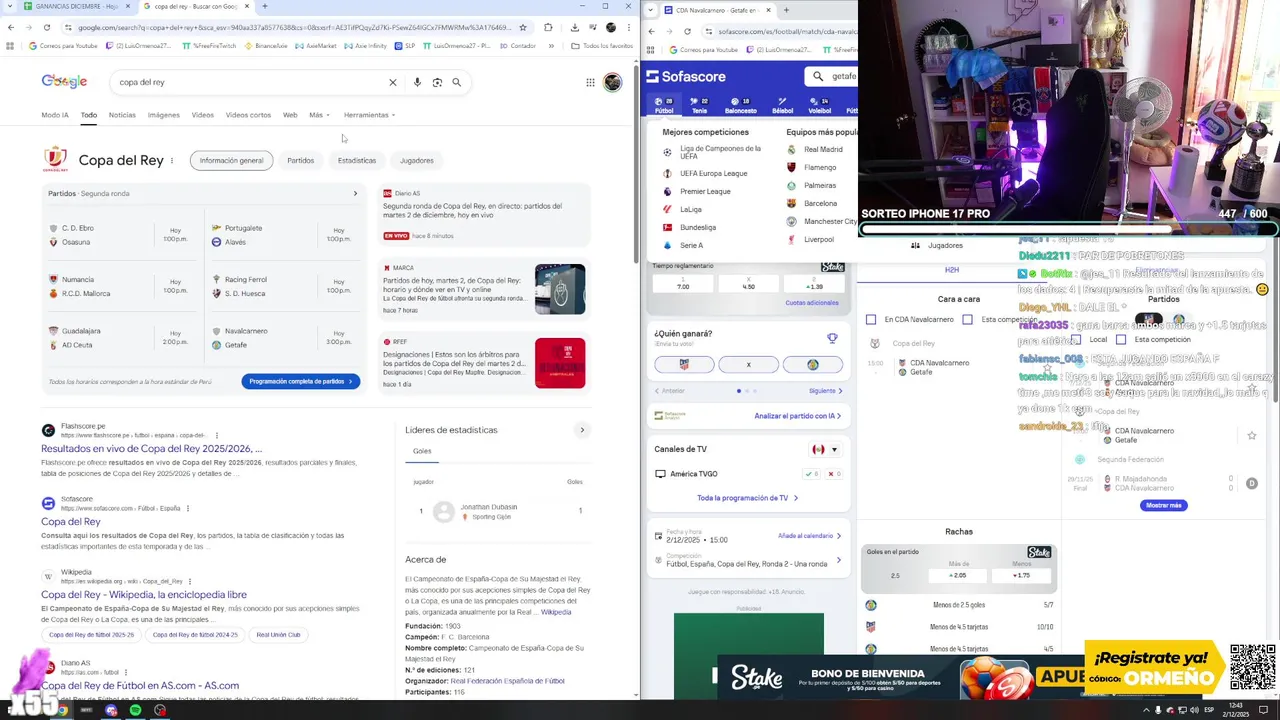Viewport: 1280px width, 720px height.
Task: Open Windows notification center
Action: point(1265,710)
